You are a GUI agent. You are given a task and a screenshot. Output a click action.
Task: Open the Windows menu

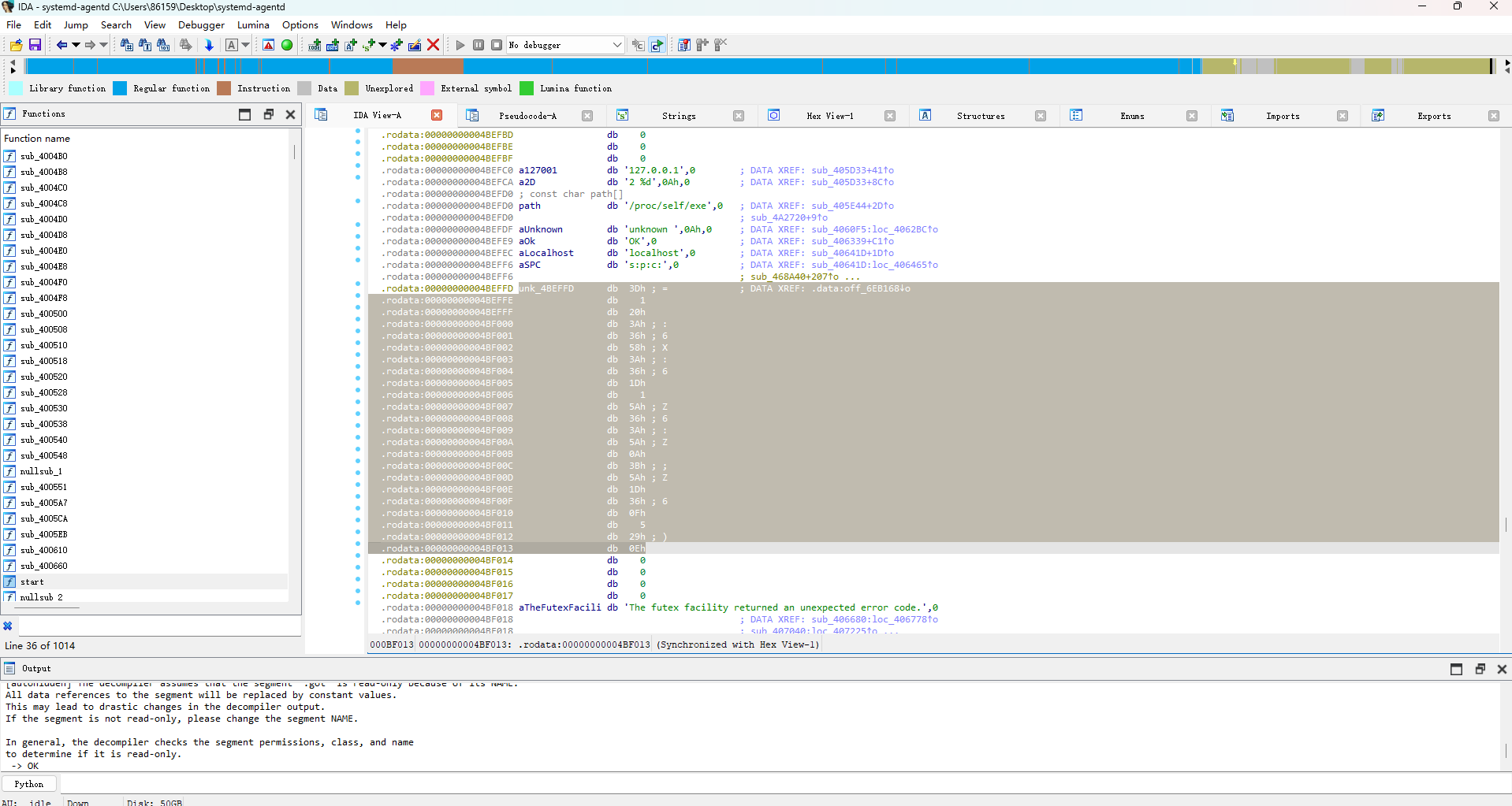(352, 24)
